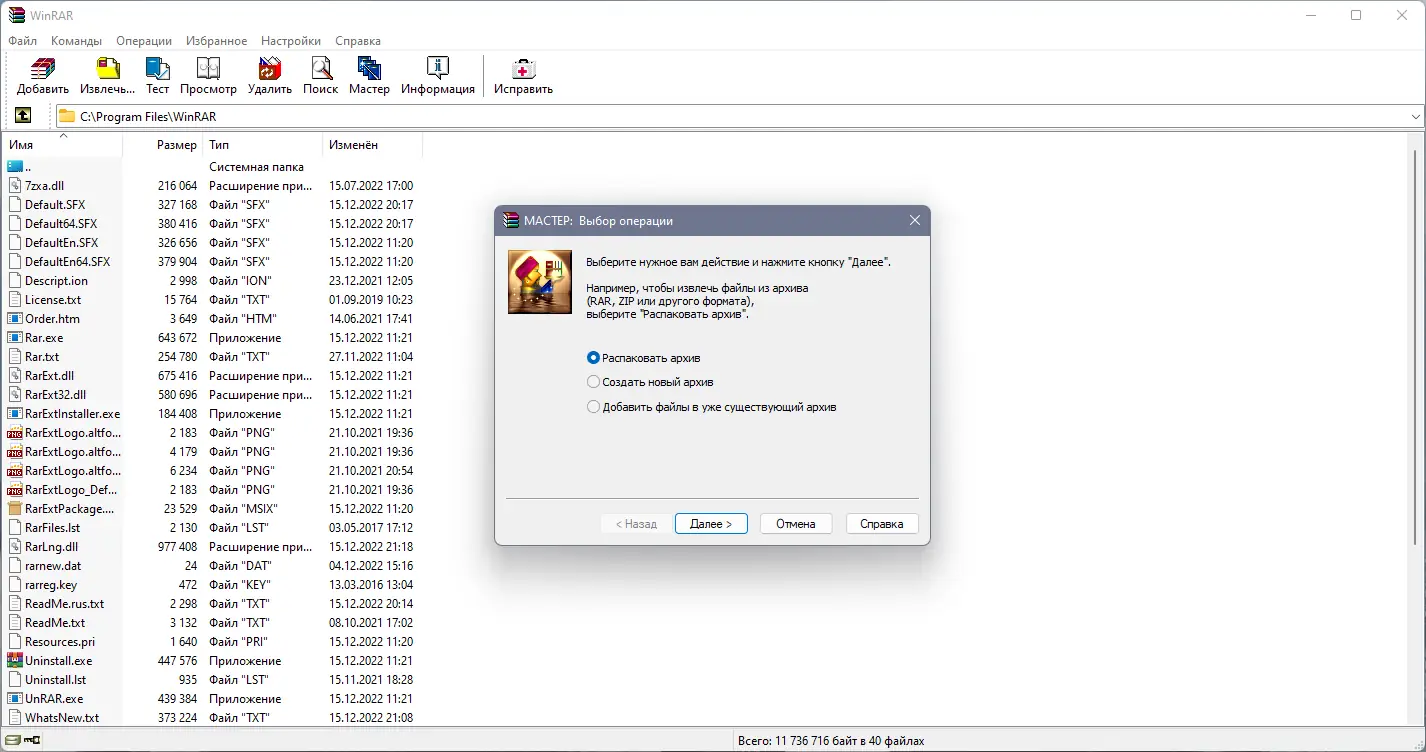Viewport: 1426px width, 752px height.
Task: Click the RarExtInstaller.exe file icon
Action: pyautogui.click(x=15, y=414)
